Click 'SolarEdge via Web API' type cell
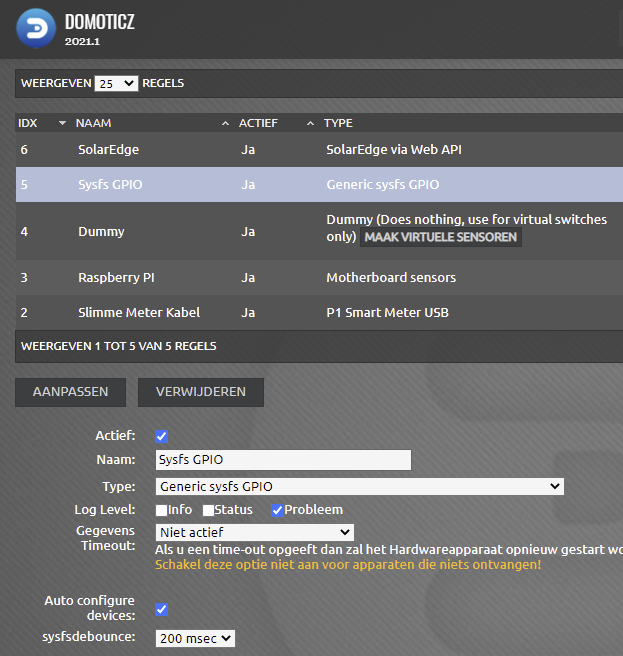Image resolution: width=623 pixels, height=656 pixels. click(394, 150)
